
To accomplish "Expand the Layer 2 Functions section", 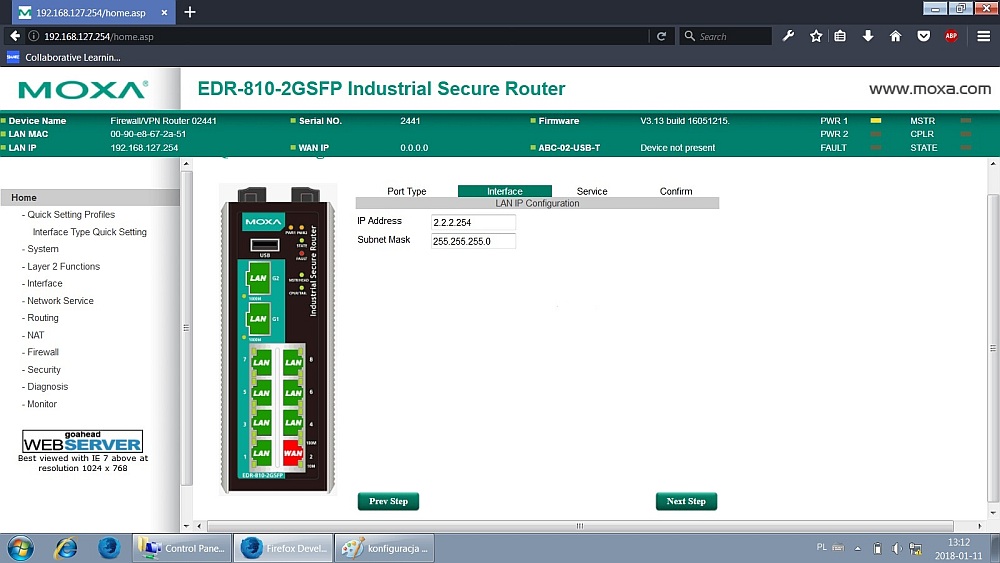I will coord(63,267).
